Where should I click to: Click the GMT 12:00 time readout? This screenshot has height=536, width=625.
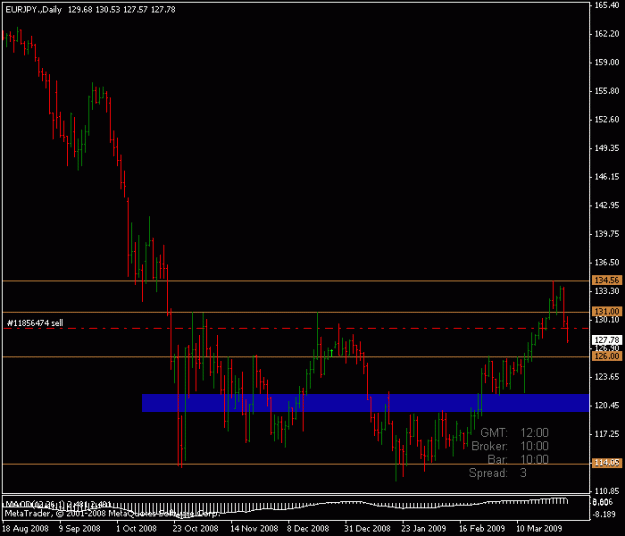[x=515, y=432]
